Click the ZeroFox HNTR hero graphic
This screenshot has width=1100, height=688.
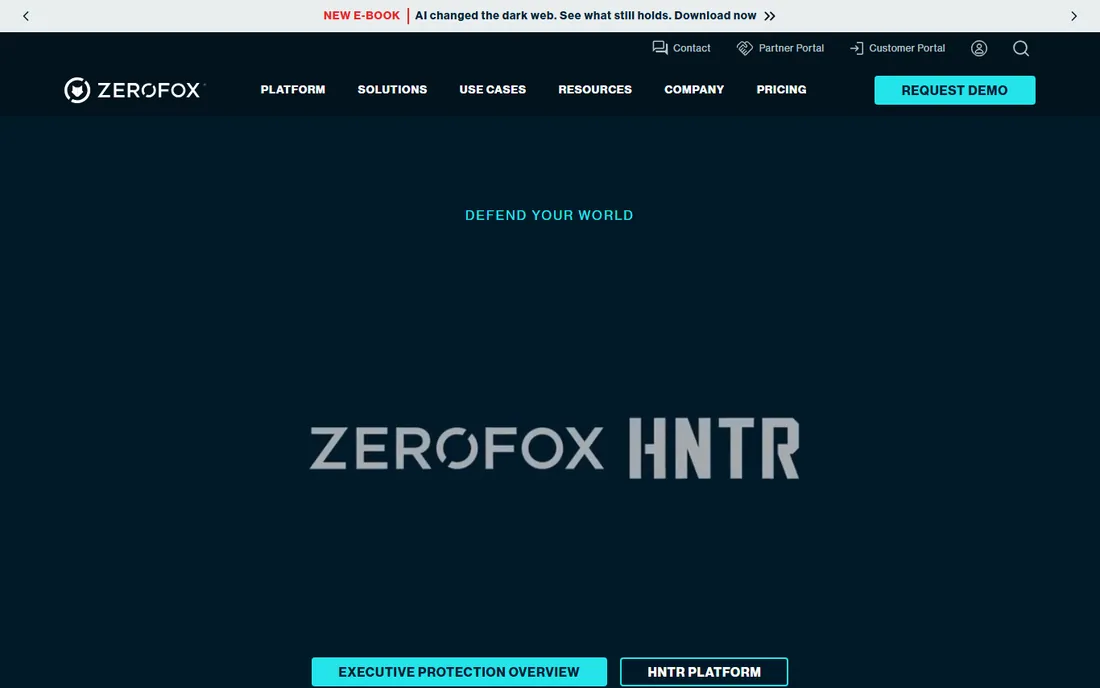[x=554, y=448]
